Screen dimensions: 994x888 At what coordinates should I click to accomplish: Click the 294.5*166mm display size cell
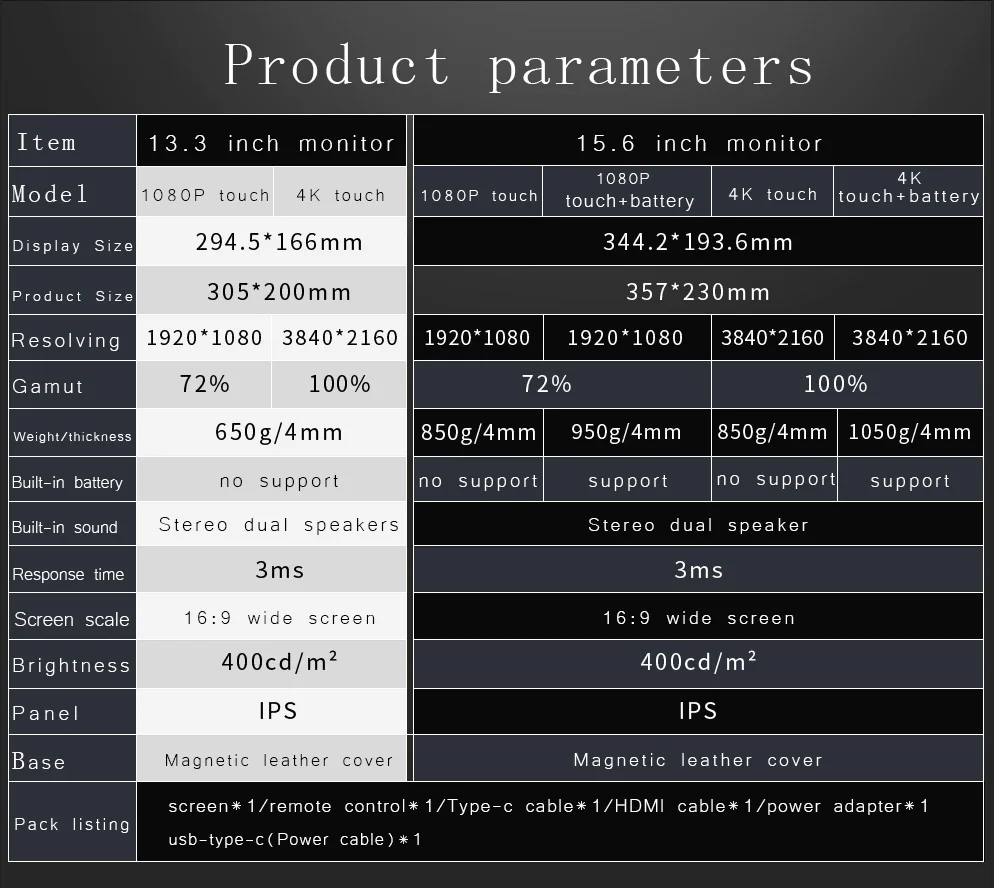click(x=278, y=242)
